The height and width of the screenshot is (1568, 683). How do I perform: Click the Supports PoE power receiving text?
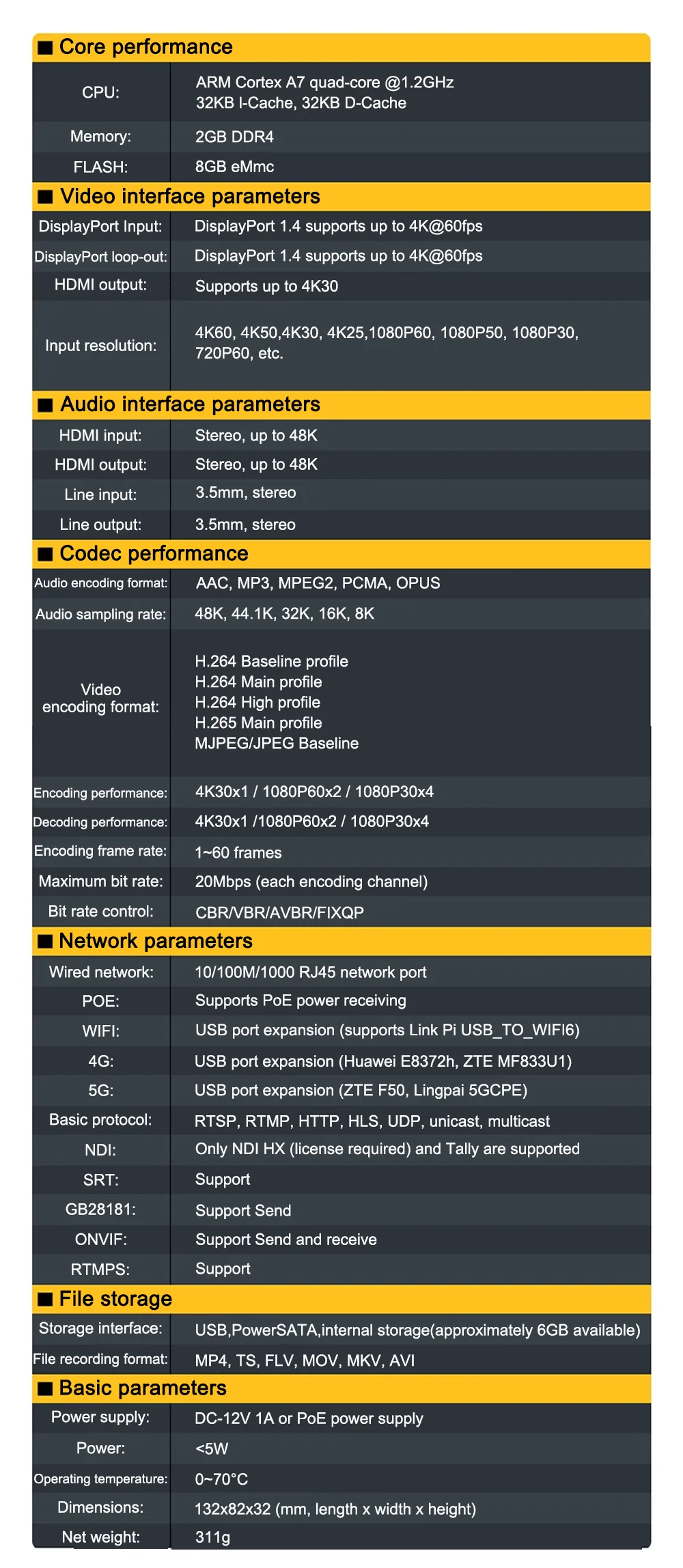point(301,1000)
